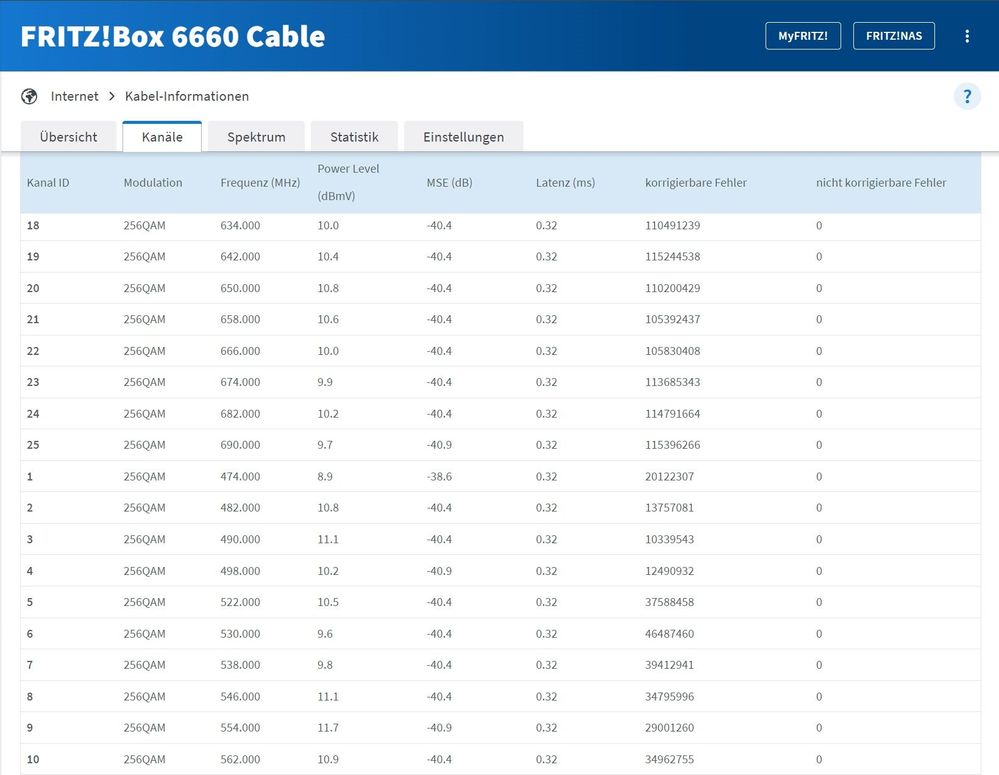Open the Spektrum tab
Screen dimensions: 999x775
coord(256,137)
